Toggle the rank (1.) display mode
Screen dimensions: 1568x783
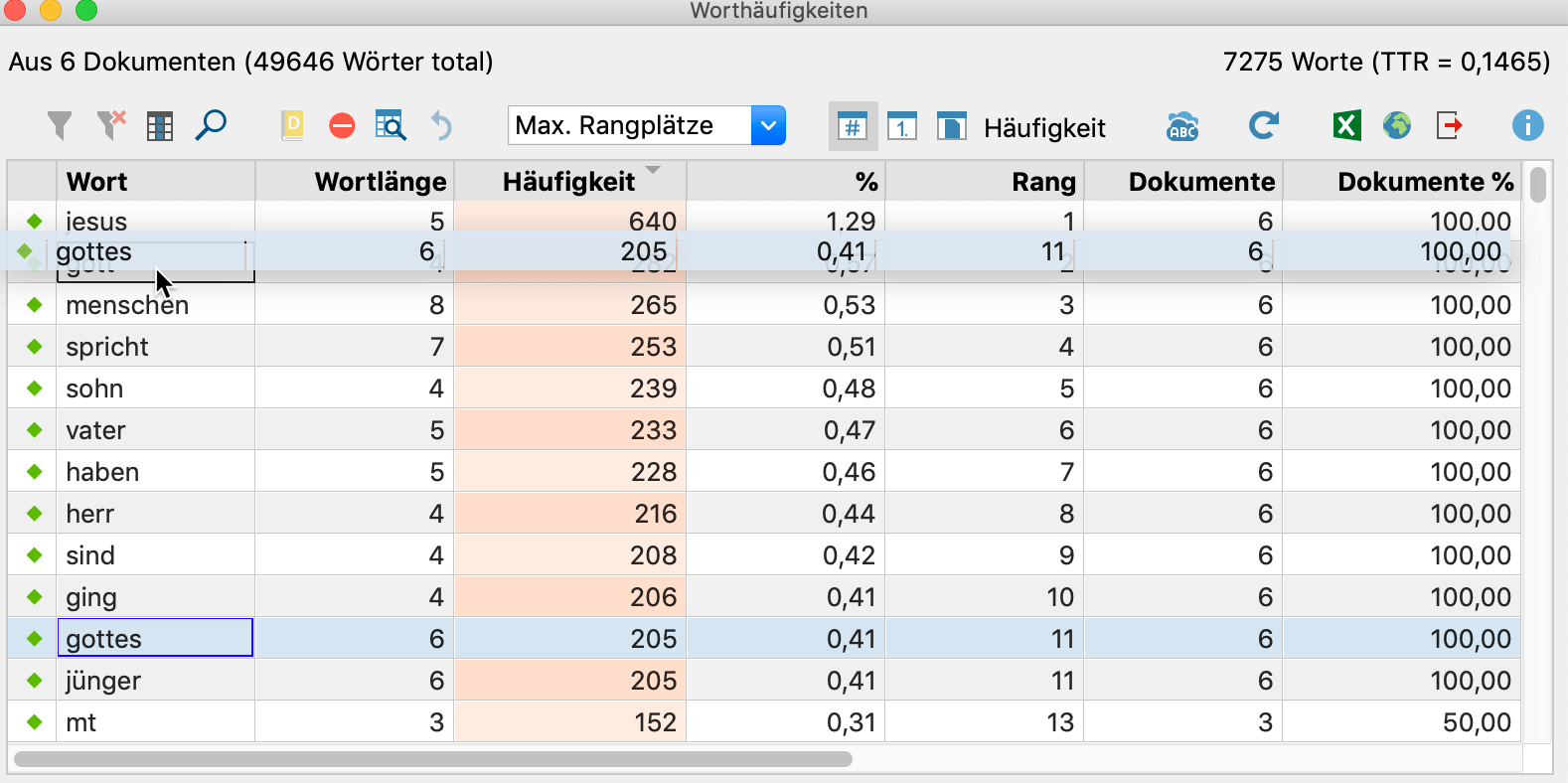[x=902, y=127]
